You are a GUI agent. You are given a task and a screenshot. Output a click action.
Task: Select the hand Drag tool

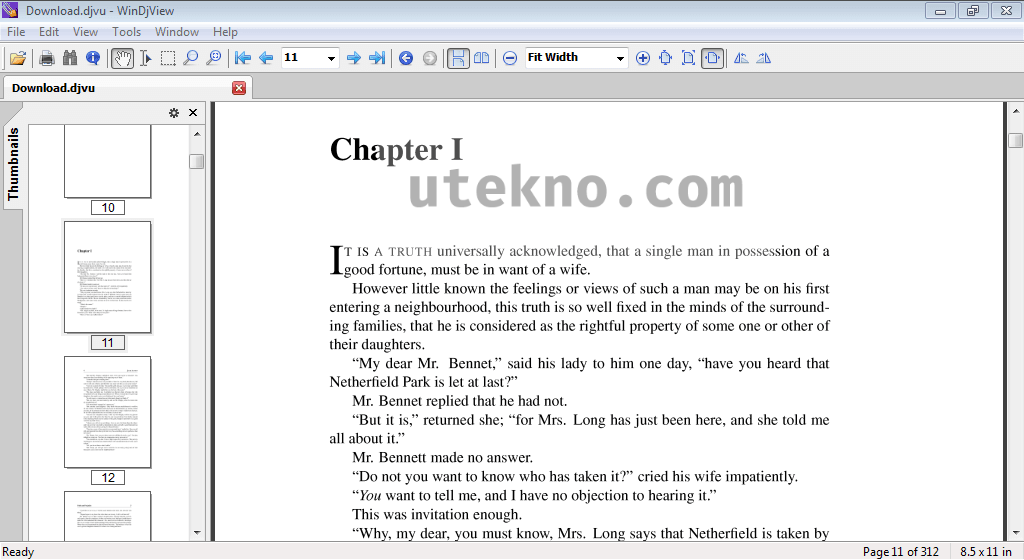tap(122, 58)
